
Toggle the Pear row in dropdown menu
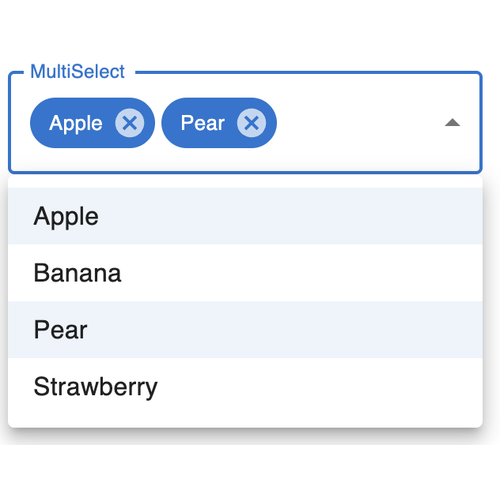[245, 330]
